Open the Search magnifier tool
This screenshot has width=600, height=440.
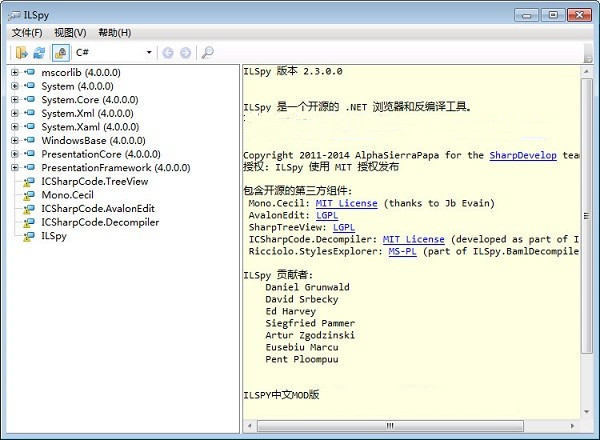pyautogui.click(x=207, y=52)
